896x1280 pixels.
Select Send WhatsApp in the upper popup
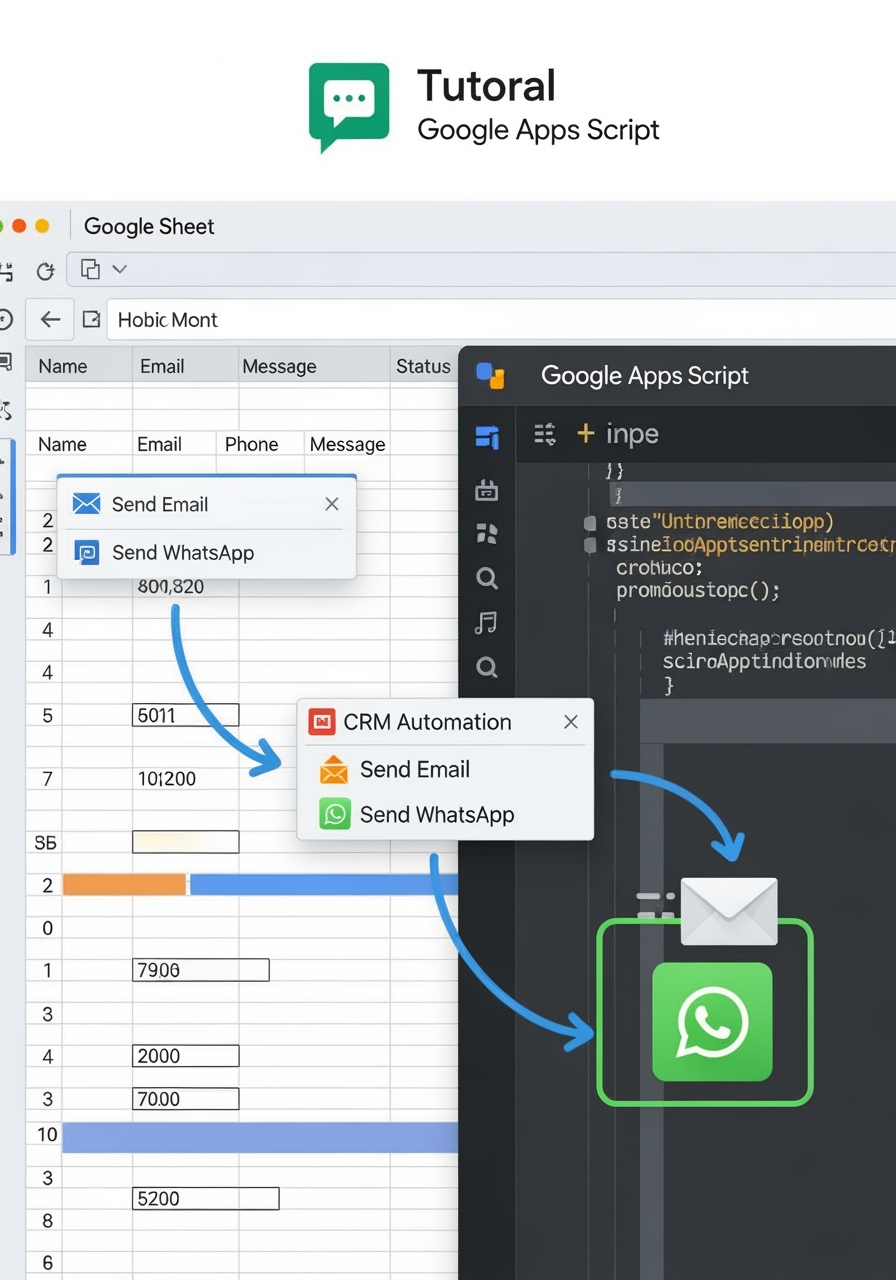tap(182, 553)
